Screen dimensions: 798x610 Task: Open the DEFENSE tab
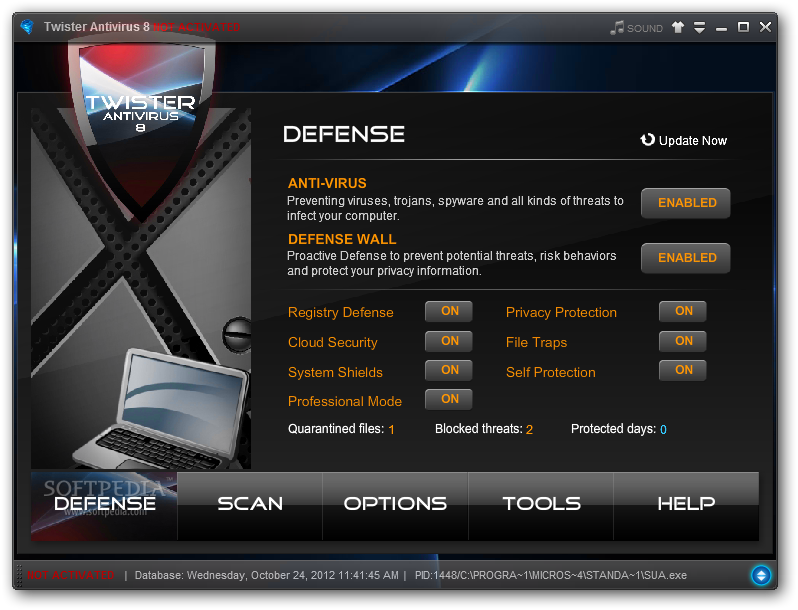point(104,506)
